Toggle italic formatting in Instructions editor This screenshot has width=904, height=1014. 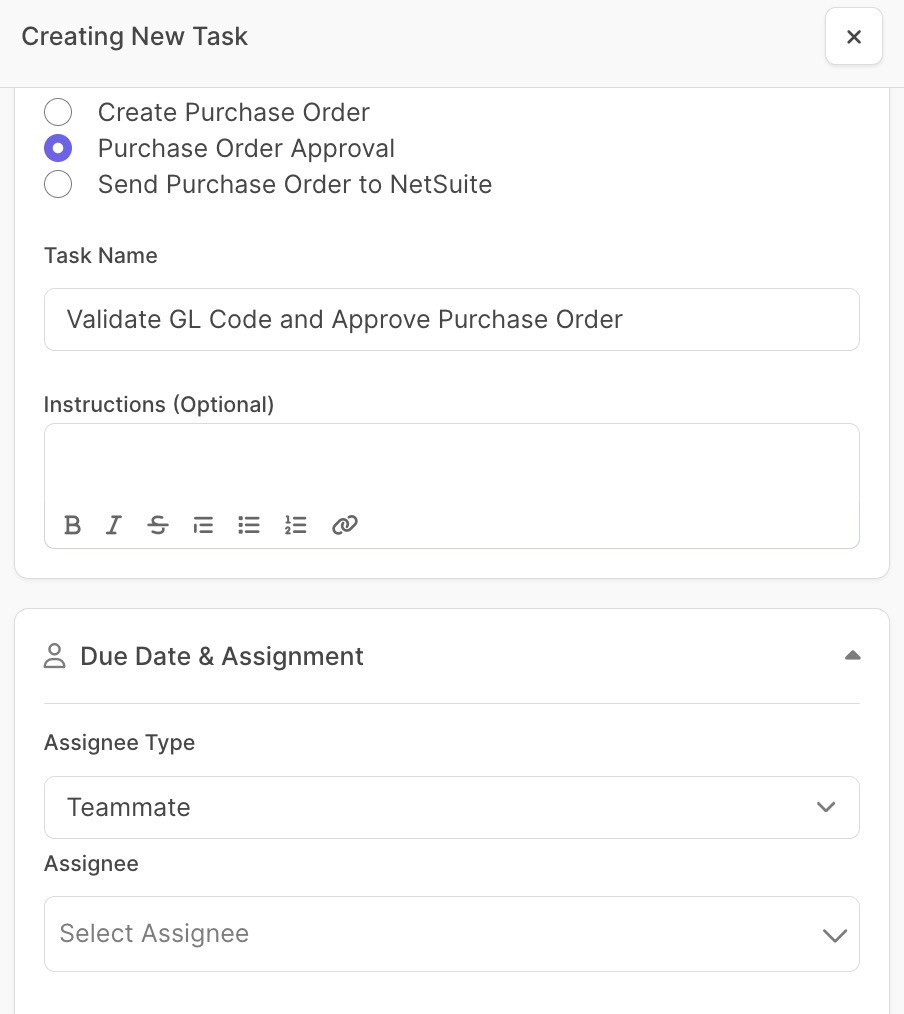tap(114, 524)
